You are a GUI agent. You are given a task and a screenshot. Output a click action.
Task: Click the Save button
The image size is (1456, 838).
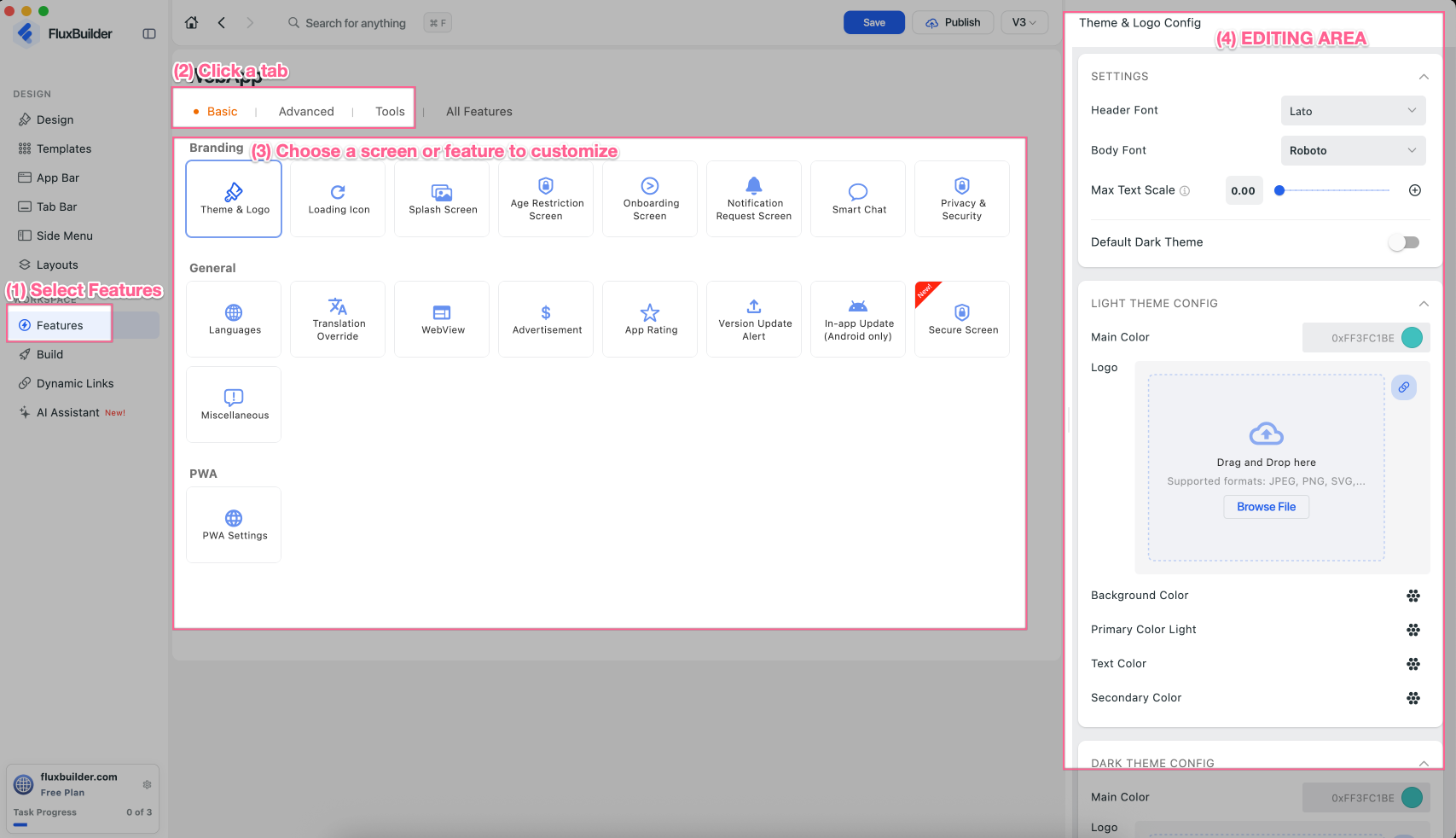point(873,23)
